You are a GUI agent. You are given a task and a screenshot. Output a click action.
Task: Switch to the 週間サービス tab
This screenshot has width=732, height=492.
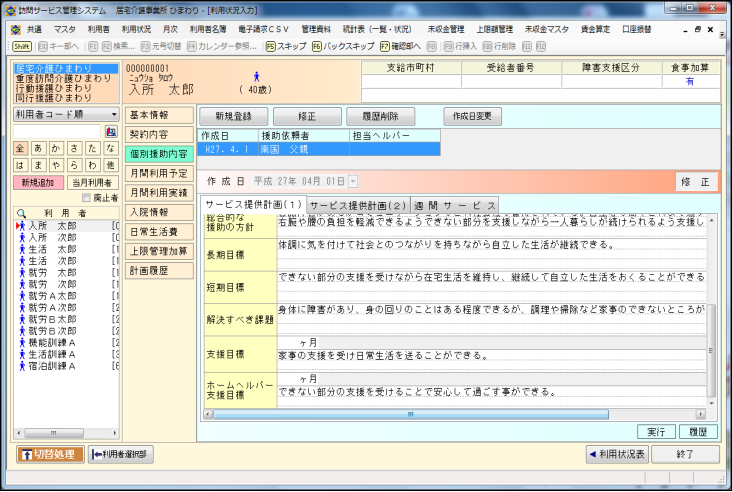click(x=455, y=204)
